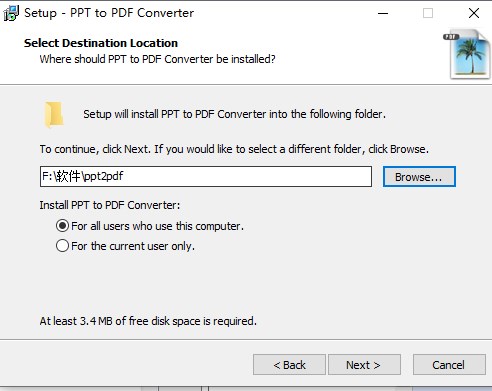Cancel the PPT to PDF setup
492x391 pixels.
[449, 365]
